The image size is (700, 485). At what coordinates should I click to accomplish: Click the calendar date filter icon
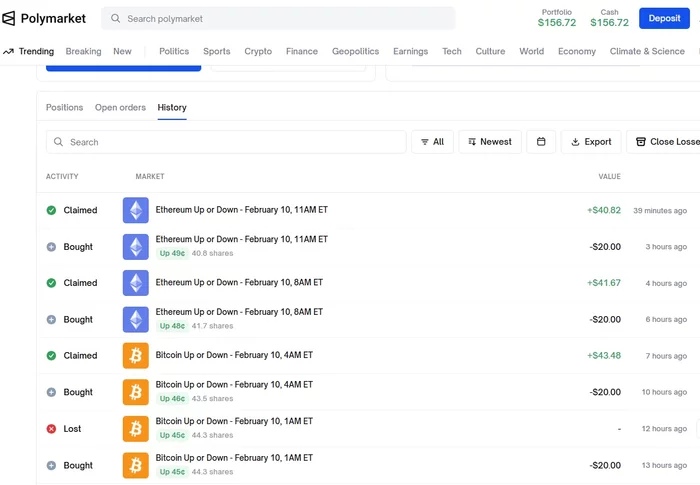pyautogui.click(x=541, y=142)
